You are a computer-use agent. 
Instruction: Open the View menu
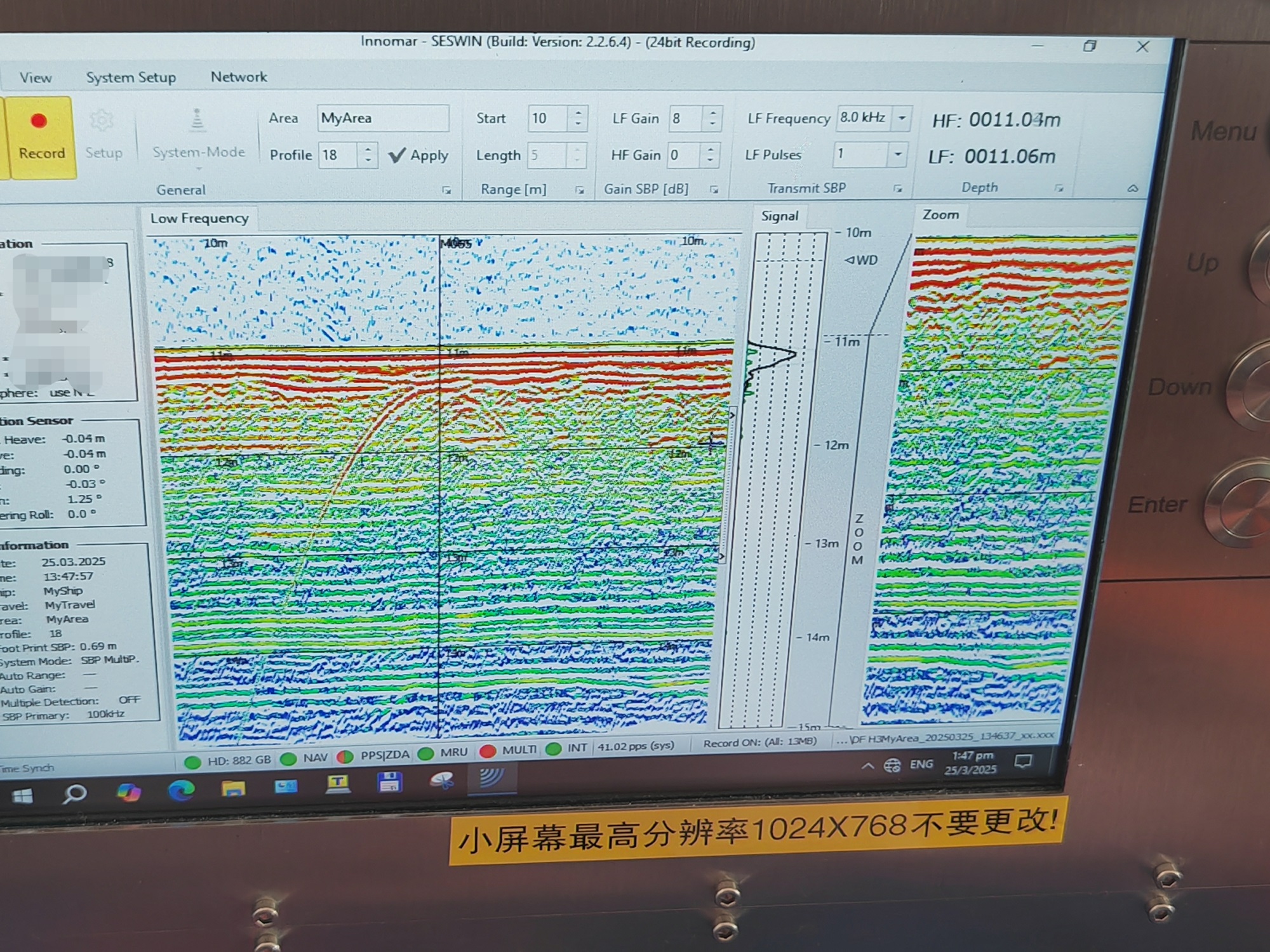tap(36, 77)
